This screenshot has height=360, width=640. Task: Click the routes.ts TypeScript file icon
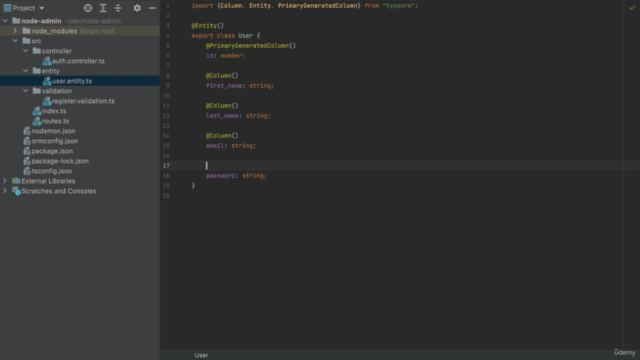click(x=37, y=121)
